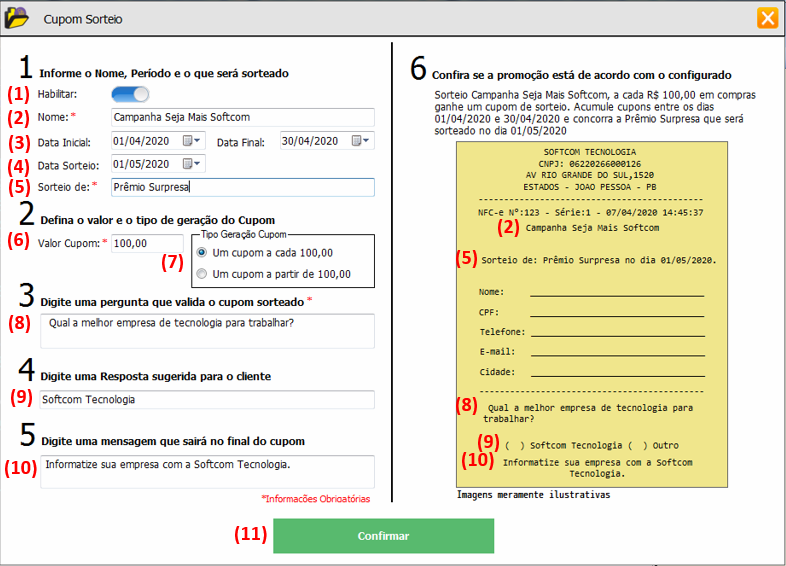This screenshot has height=566, width=786.
Task: Select 'Um cupom a partir de 100,00' option
Action: coord(203,274)
